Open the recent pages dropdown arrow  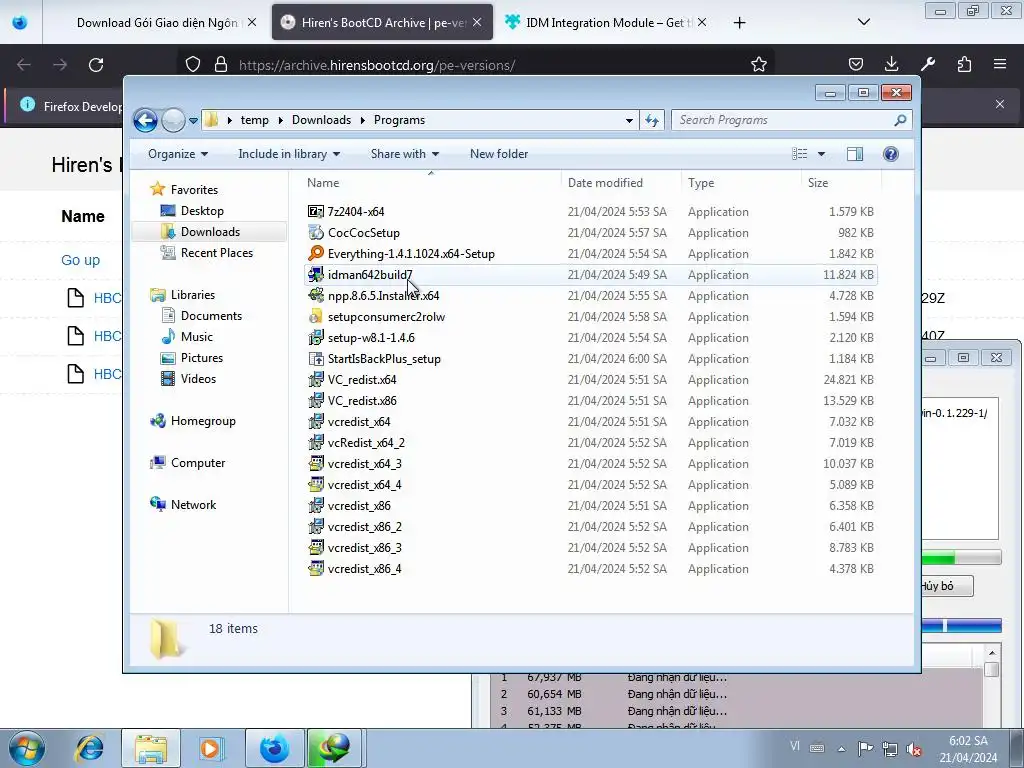[193, 121]
